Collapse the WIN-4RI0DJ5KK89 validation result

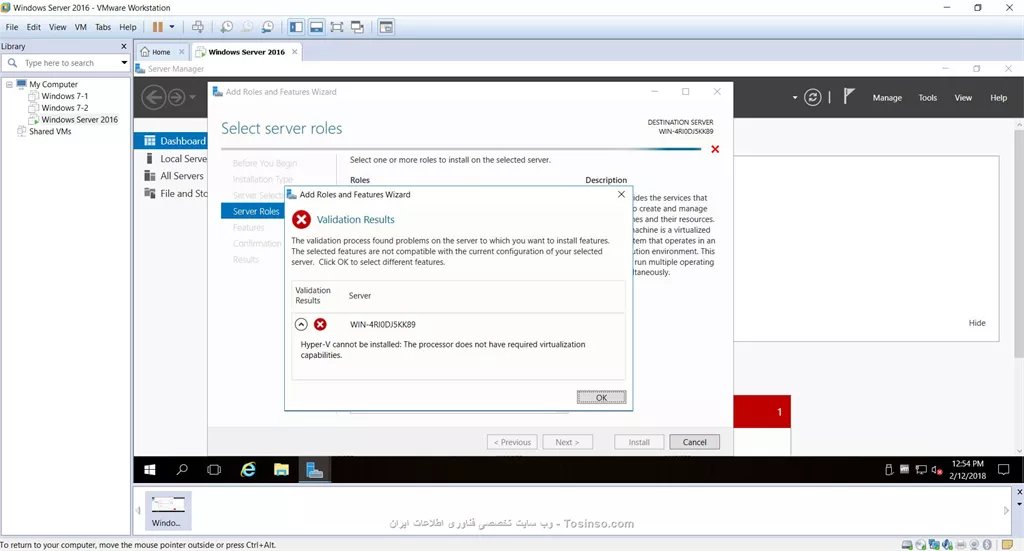[301, 324]
